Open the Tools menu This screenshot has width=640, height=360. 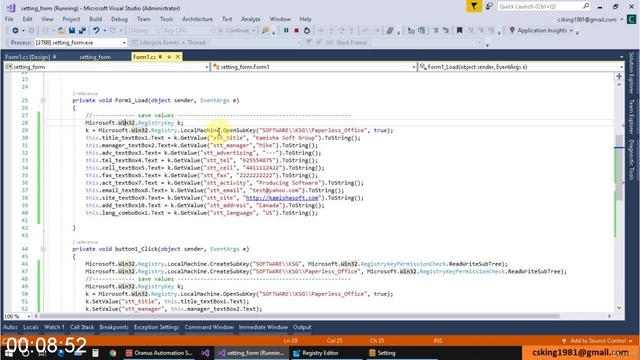(x=166, y=19)
